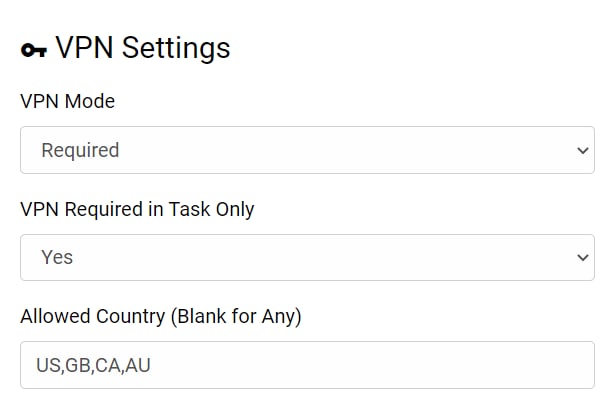
Task: Open the VPN Mode dropdown
Action: 307,150
